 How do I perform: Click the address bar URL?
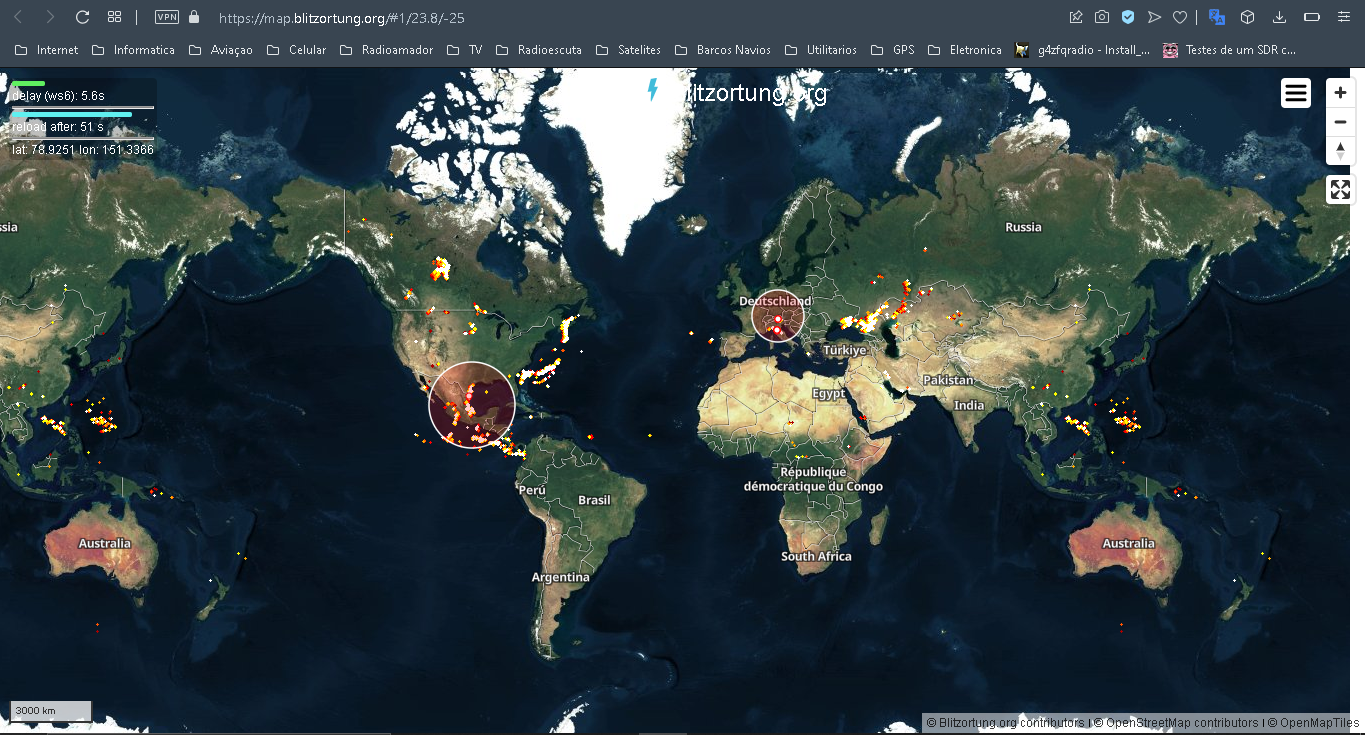[341, 18]
